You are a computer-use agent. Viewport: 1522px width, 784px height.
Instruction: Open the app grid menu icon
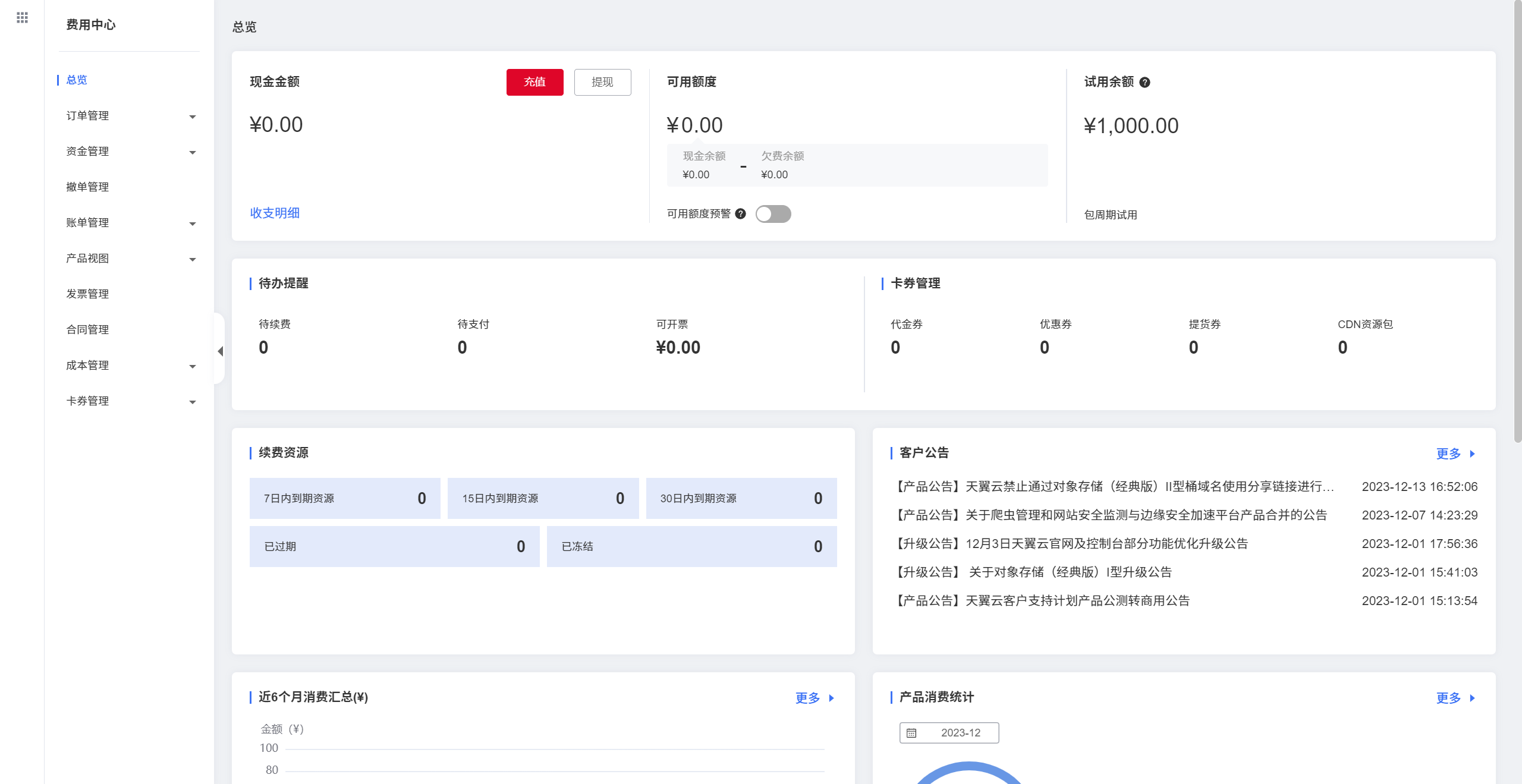22,18
